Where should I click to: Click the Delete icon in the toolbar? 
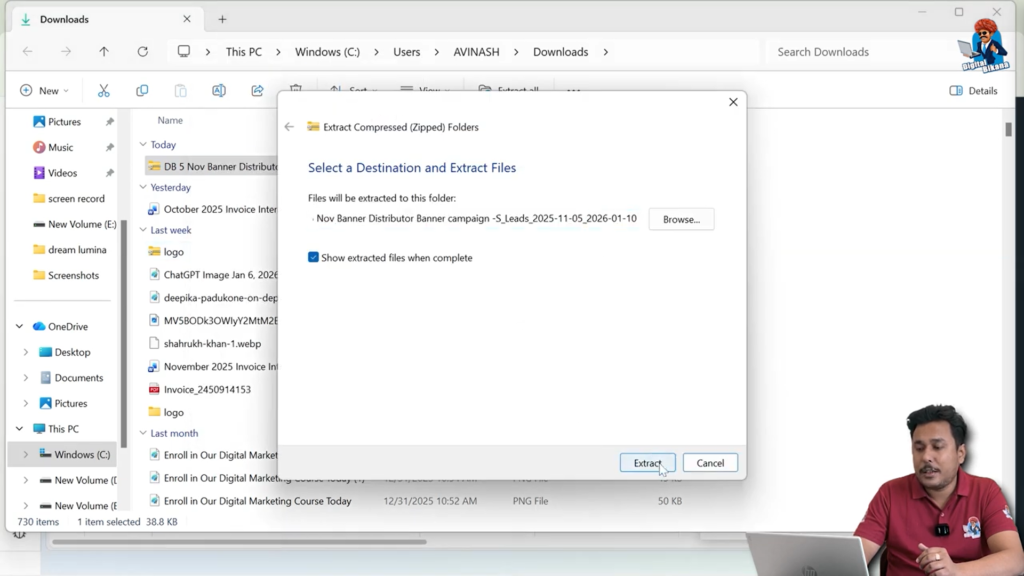[295, 90]
